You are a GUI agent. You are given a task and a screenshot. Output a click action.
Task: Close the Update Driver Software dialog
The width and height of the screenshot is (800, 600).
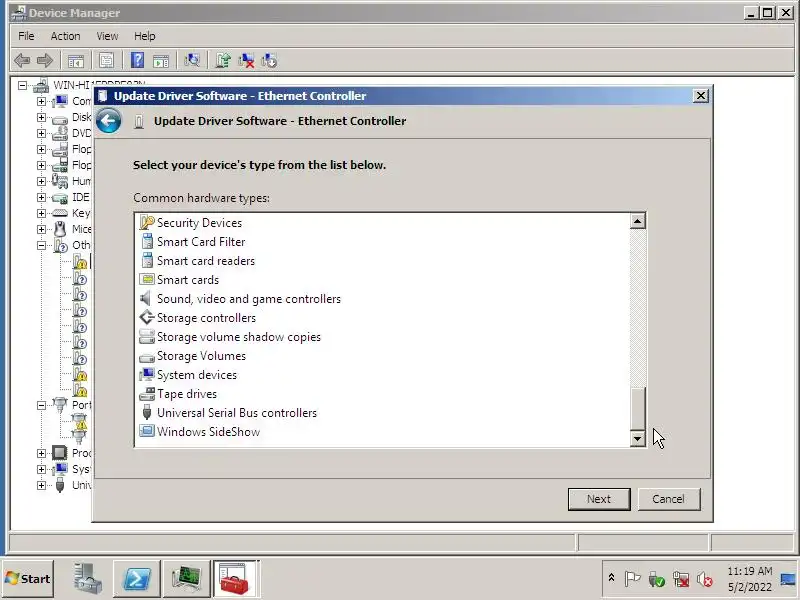(x=701, y=96)
